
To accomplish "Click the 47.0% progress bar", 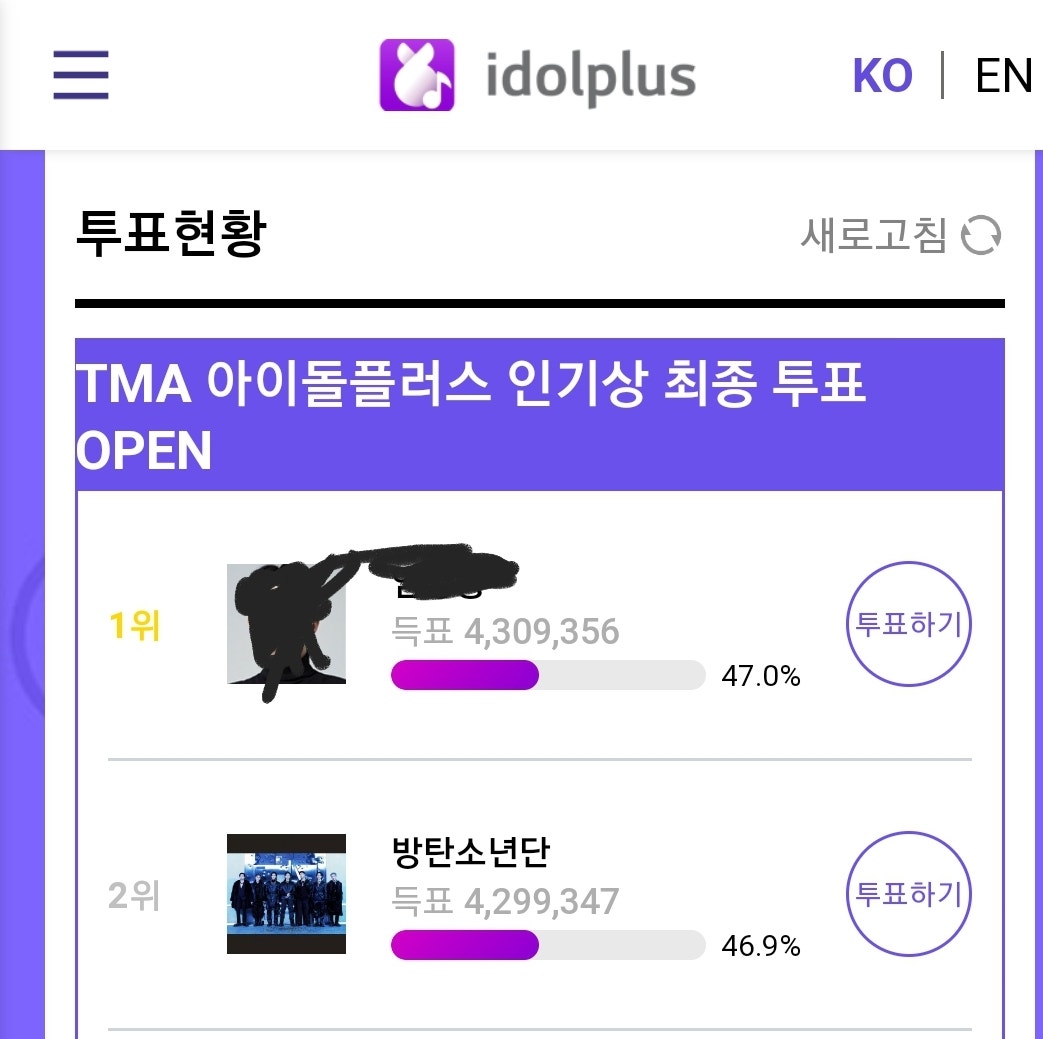I will click(x=549, y=676).
